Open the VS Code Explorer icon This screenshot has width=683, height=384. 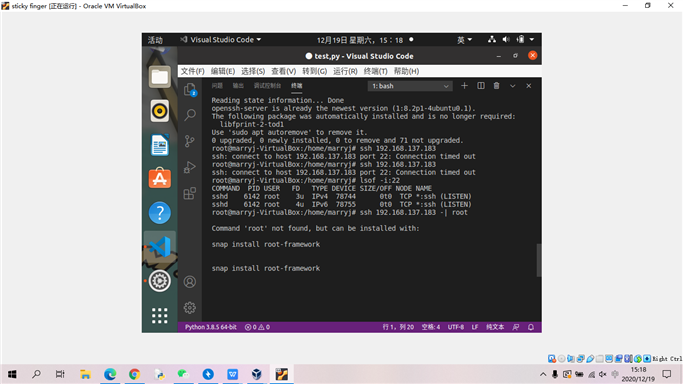coord(190,89)
